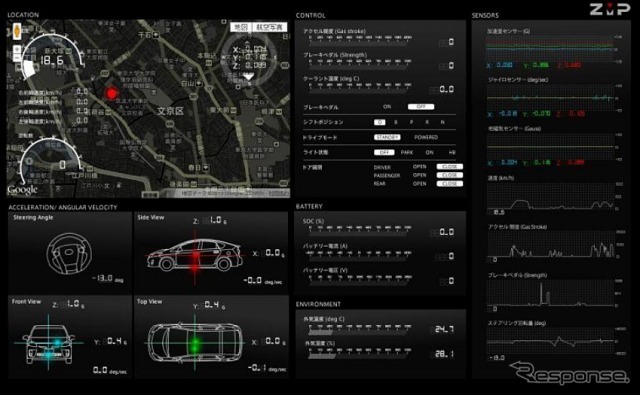
Task: Select shift position R
Action: (x=427, y=122)
